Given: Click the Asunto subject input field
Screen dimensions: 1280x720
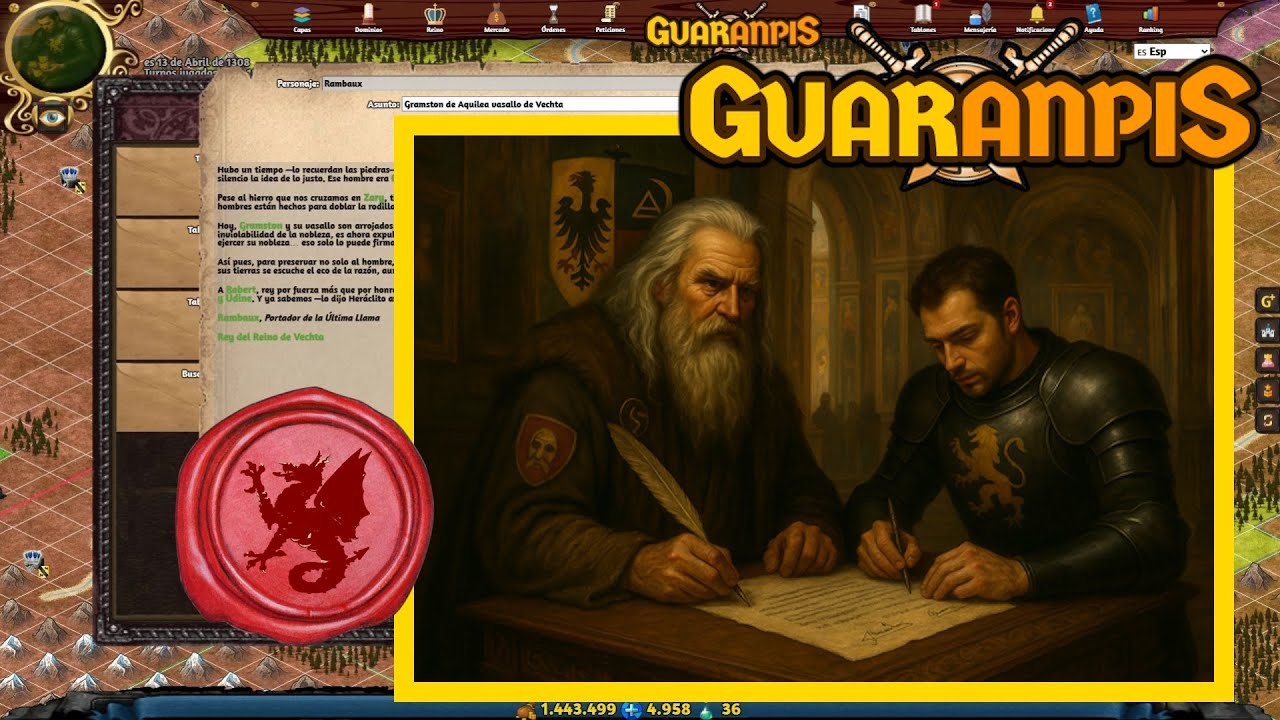Looking at the screenshot, I should (541, 104).
